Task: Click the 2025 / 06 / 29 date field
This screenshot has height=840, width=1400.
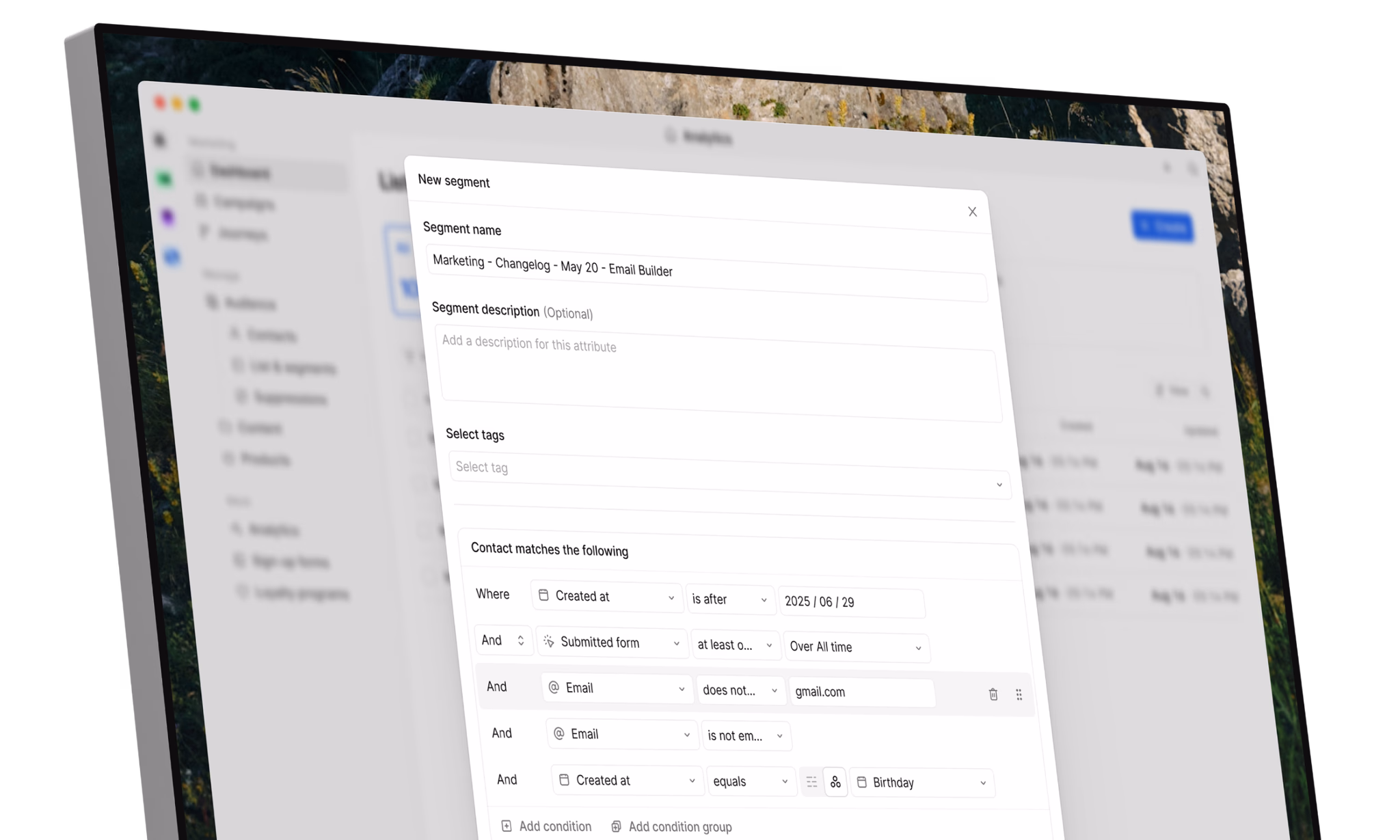Action: (851, 602)
